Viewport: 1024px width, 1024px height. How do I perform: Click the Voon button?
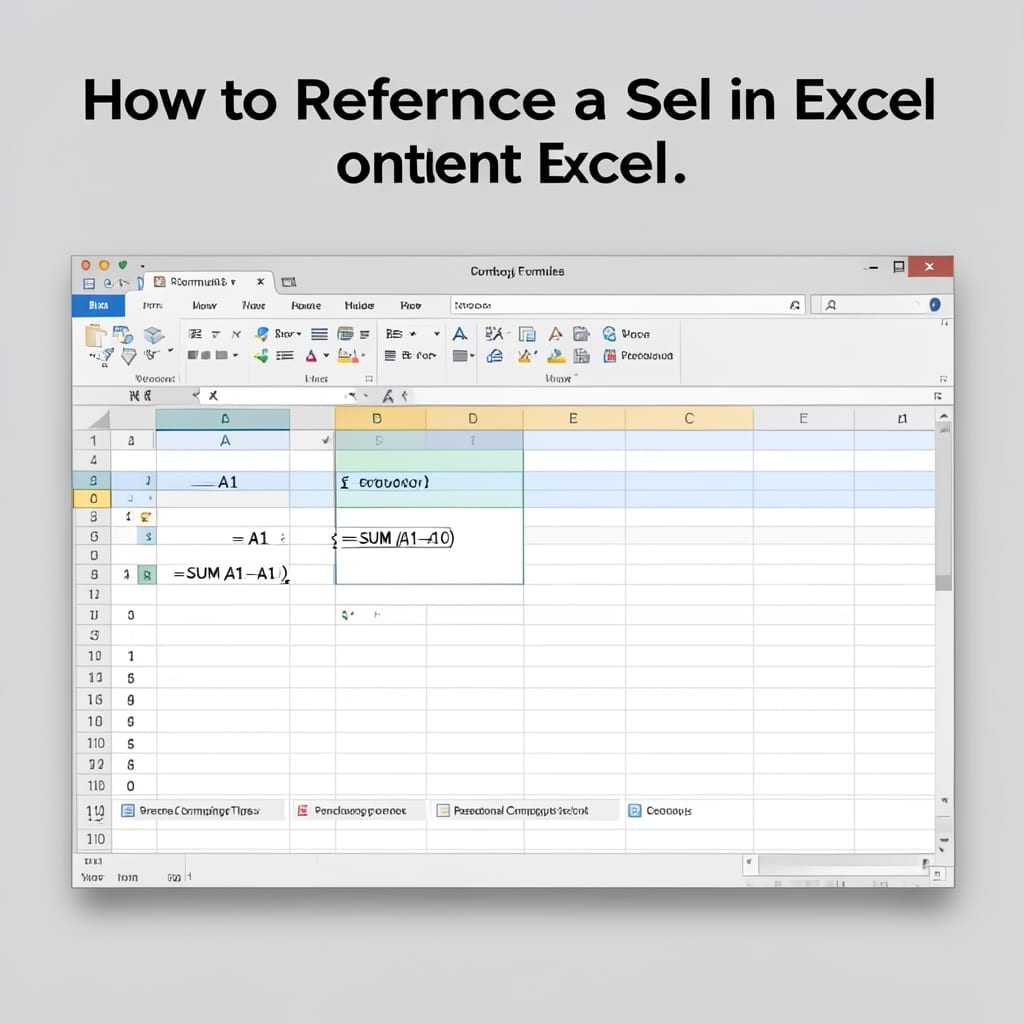point(627,334)
